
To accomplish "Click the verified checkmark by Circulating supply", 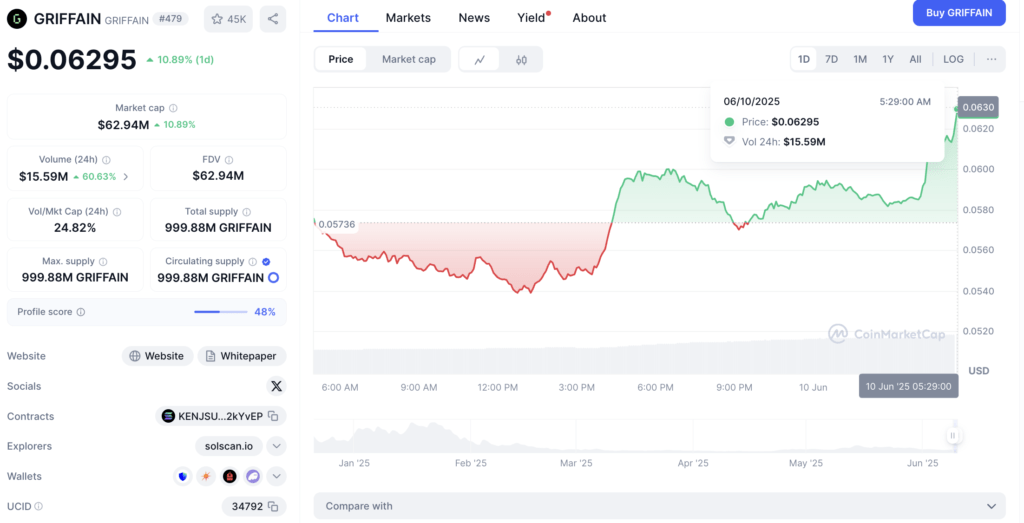I will pyautogui.click(x=266, y=262).
